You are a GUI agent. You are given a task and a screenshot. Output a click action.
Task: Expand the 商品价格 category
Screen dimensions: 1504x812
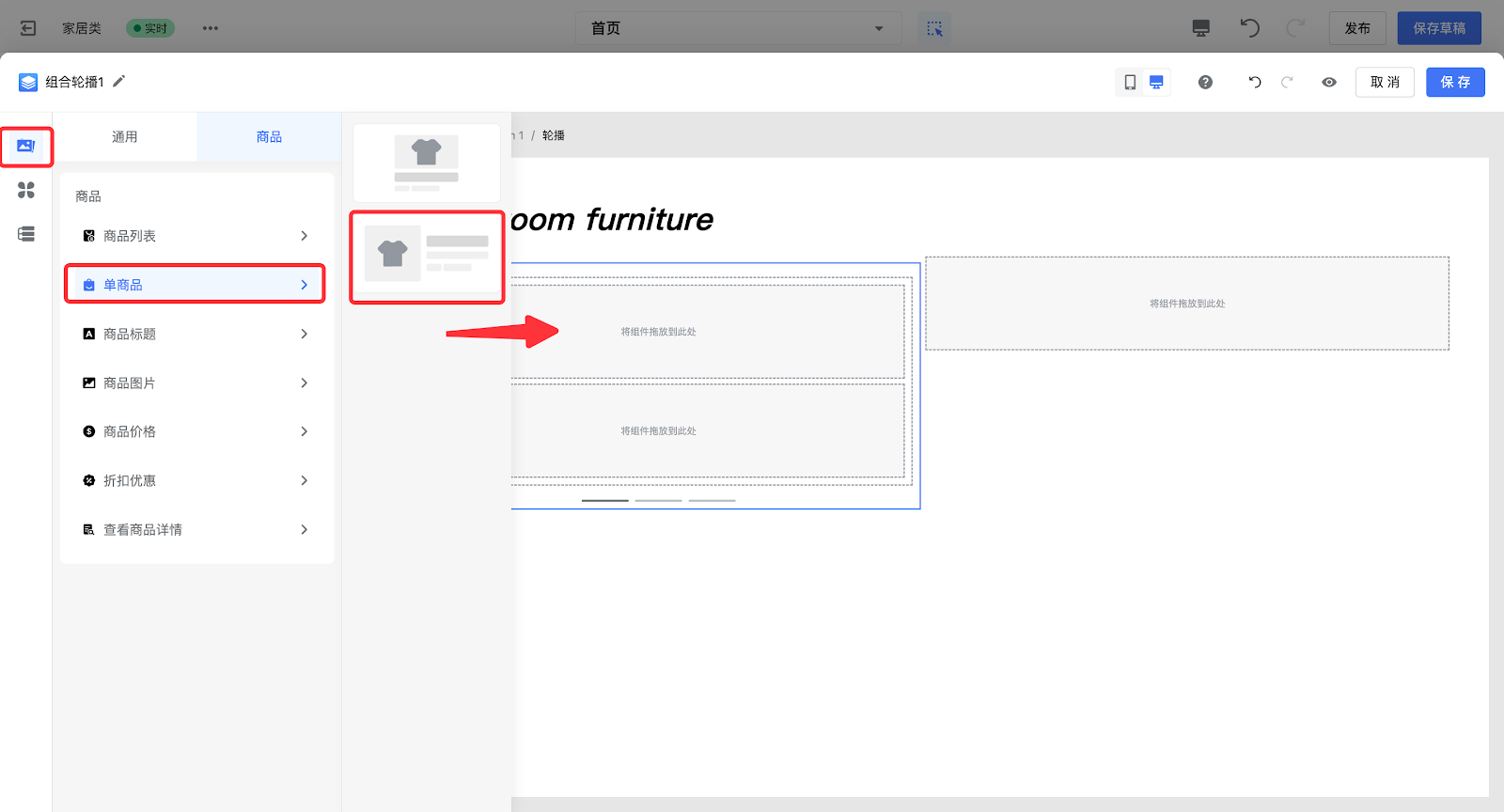196,431
